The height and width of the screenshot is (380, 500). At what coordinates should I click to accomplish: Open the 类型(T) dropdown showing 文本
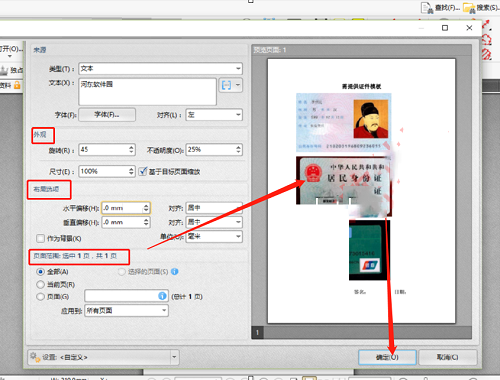(160, 69)
